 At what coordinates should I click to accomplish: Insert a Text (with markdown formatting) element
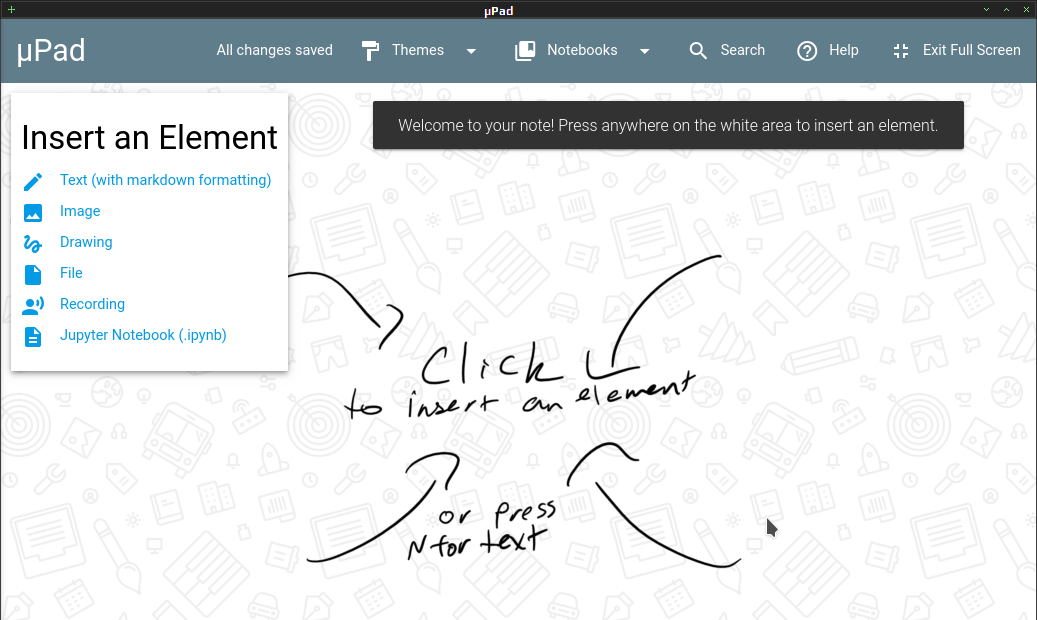tap(165, 180)
